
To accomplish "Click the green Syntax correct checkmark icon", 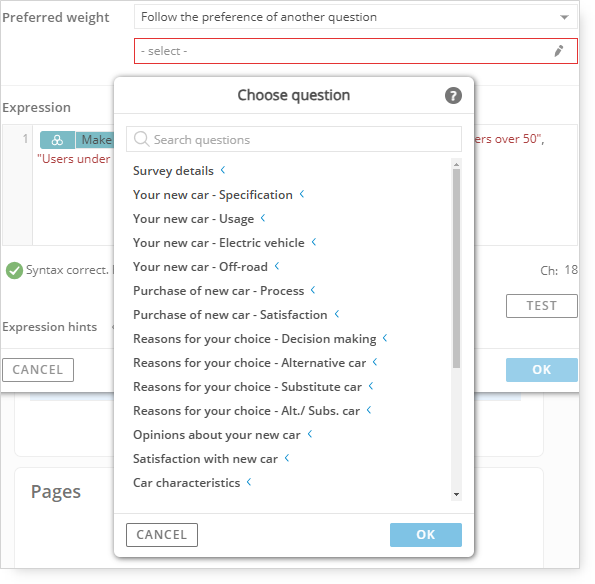I will click(x=14, y=271).
